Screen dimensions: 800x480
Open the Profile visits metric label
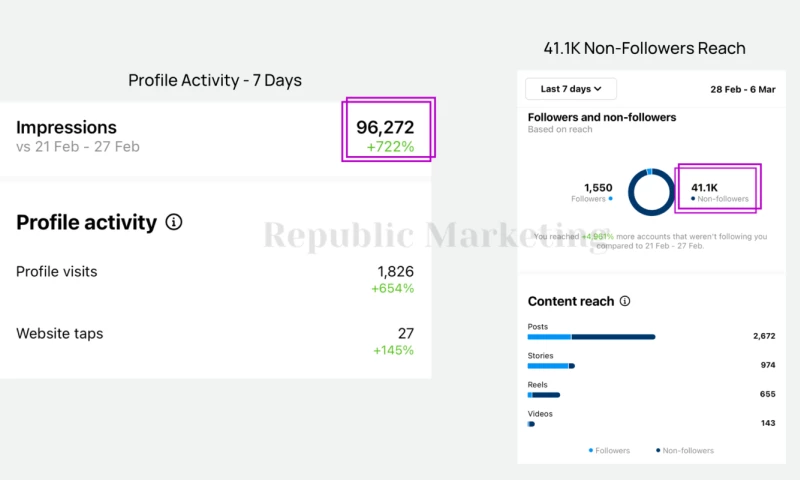[57, 271]
